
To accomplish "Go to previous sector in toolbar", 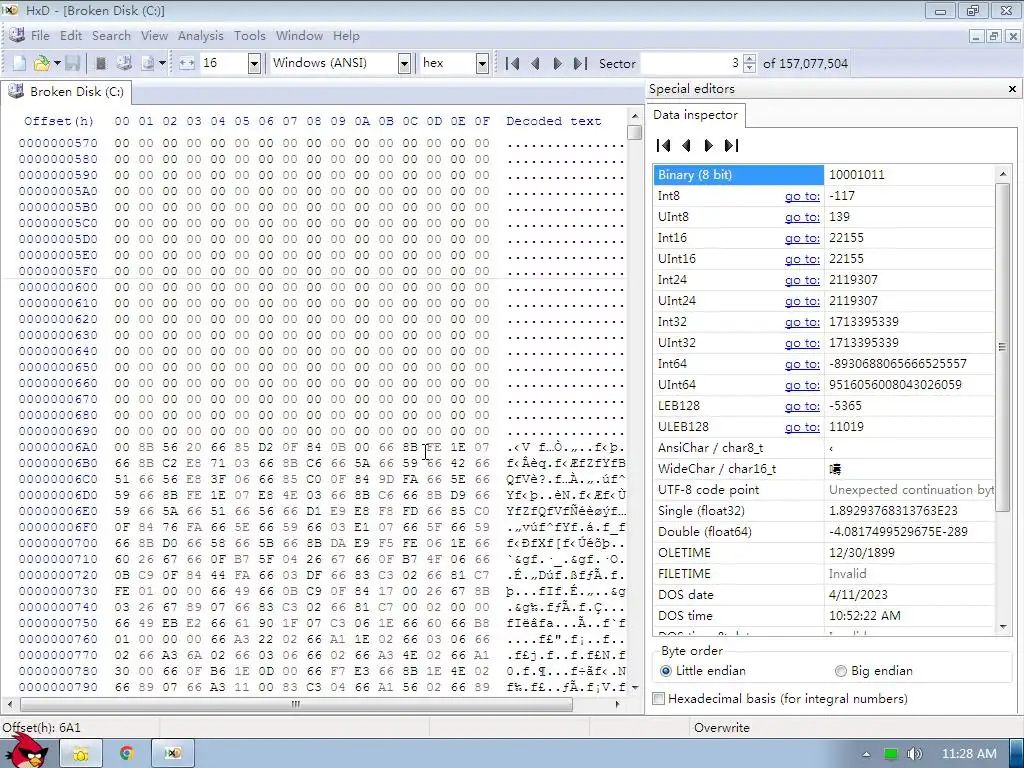I will 536,63.
